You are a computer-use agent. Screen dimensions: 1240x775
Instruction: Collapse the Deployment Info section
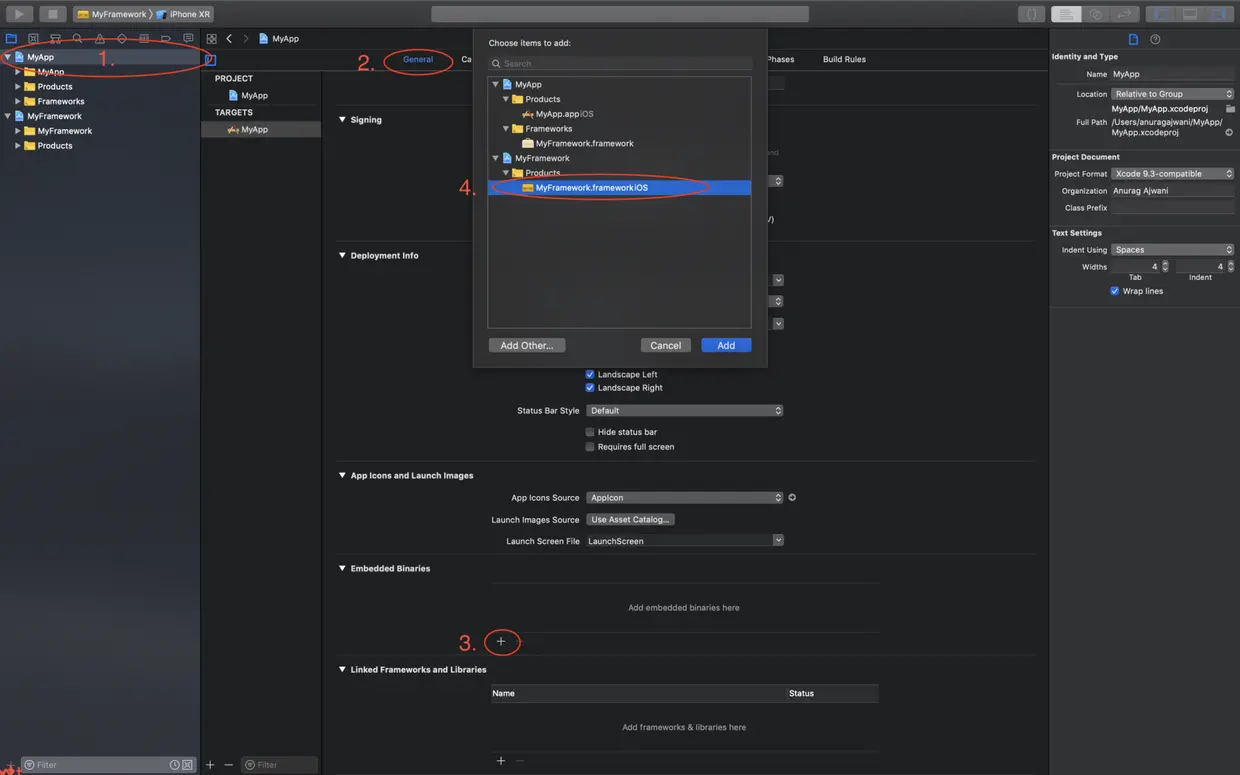(342, 256)
